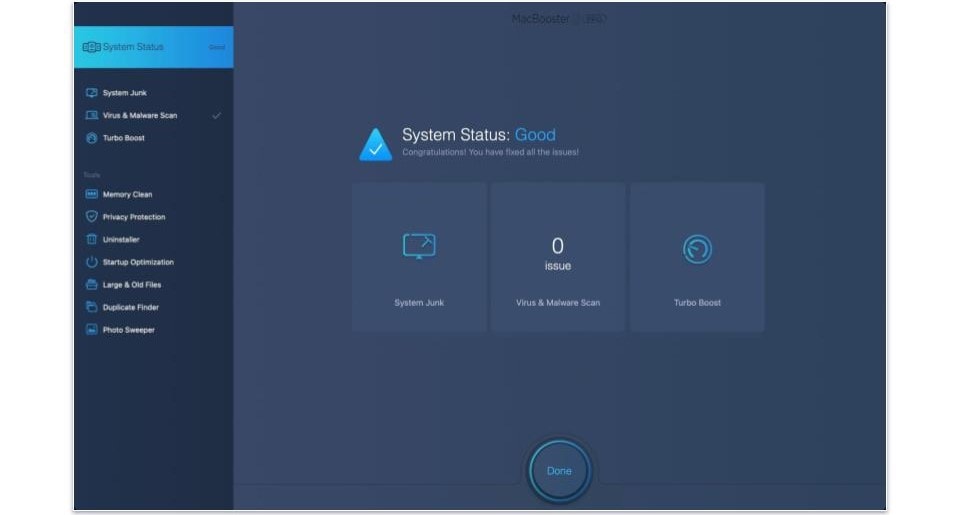Click the Memory Clean icon
960x515 pixels.
pos(91,194)
